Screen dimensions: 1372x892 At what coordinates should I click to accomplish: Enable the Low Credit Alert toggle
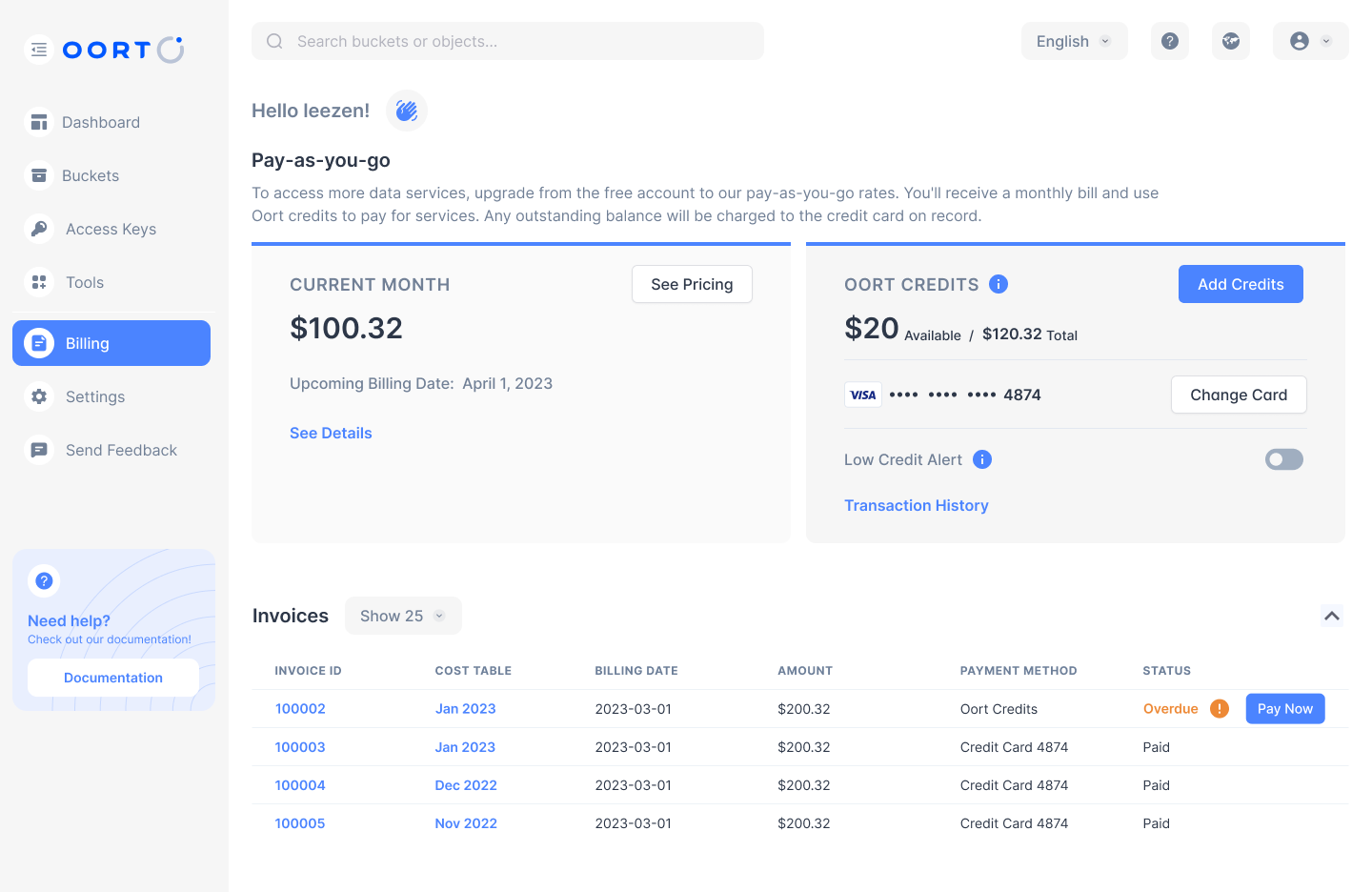(x=1283, y=459)
